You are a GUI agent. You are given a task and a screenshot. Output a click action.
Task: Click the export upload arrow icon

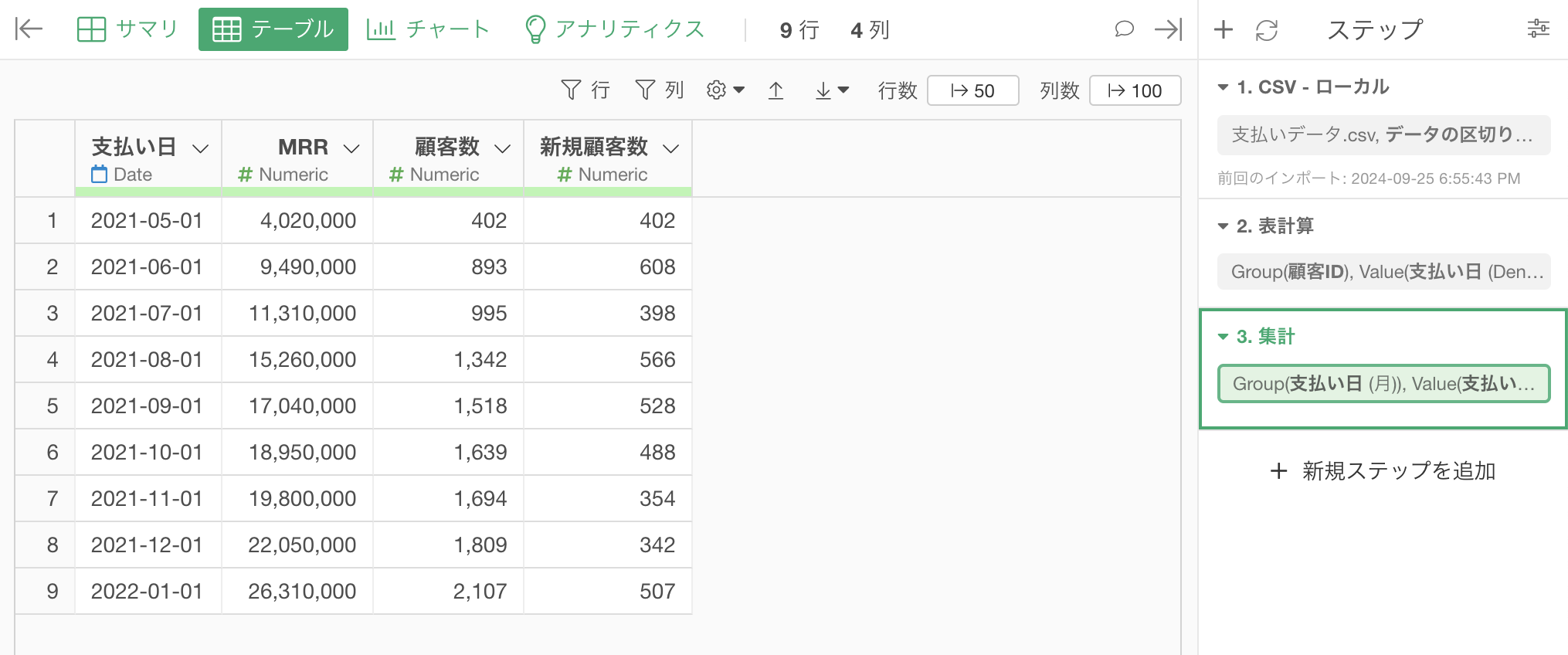776,90
